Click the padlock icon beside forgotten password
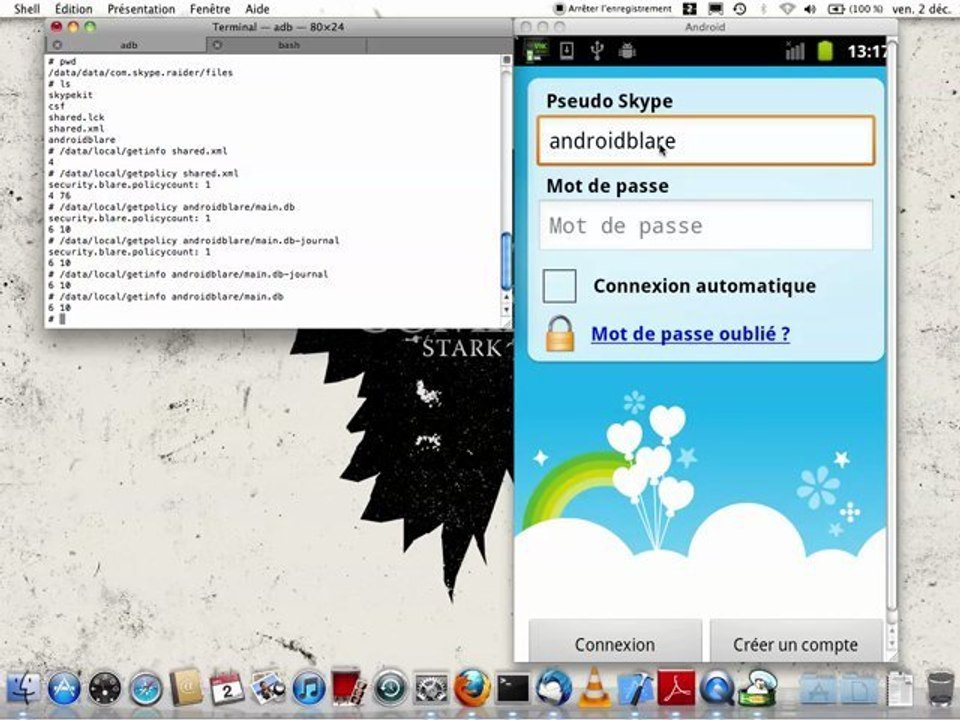 coord(560,334)
